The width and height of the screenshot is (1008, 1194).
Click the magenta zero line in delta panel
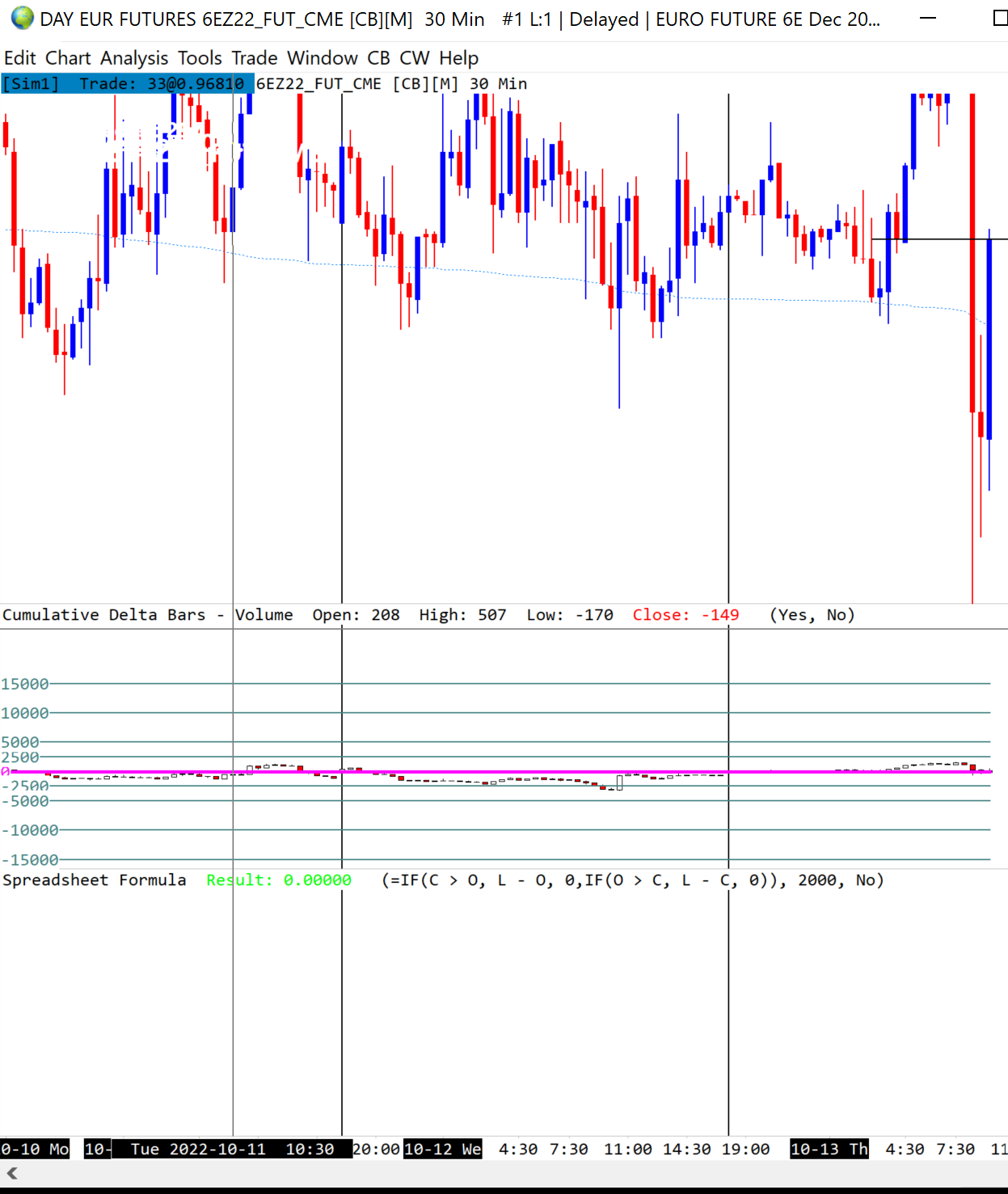501,772
